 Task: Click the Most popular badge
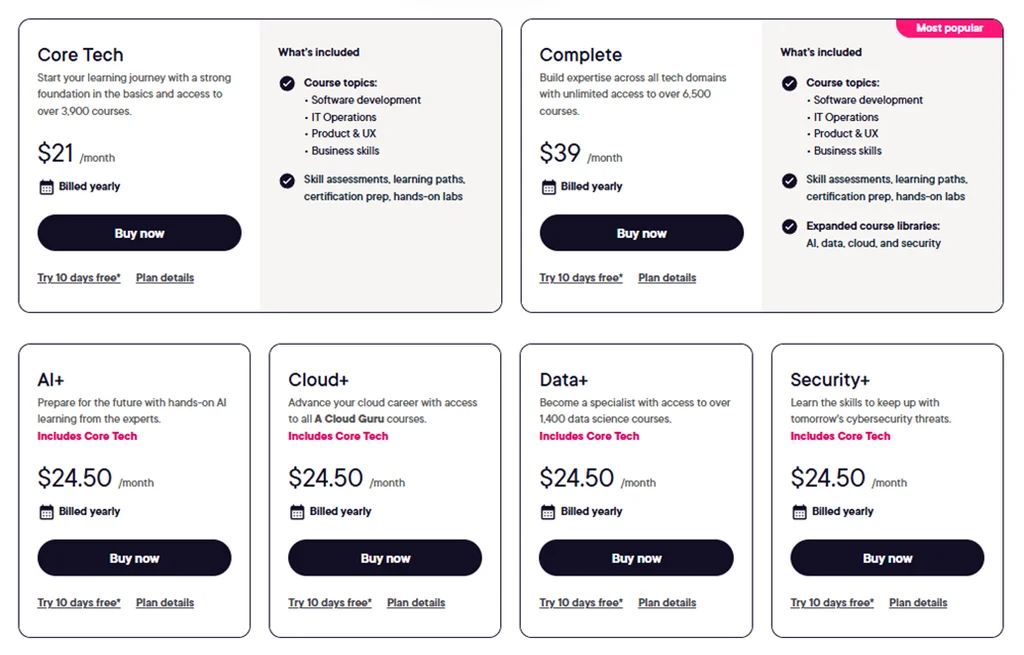(x=949, y=28)
